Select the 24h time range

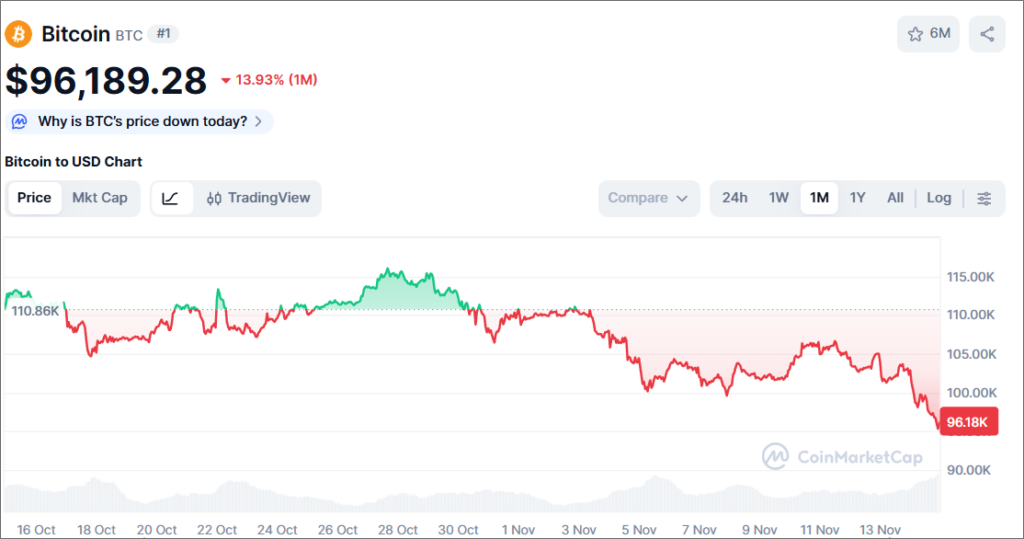[x=735, y=198]
